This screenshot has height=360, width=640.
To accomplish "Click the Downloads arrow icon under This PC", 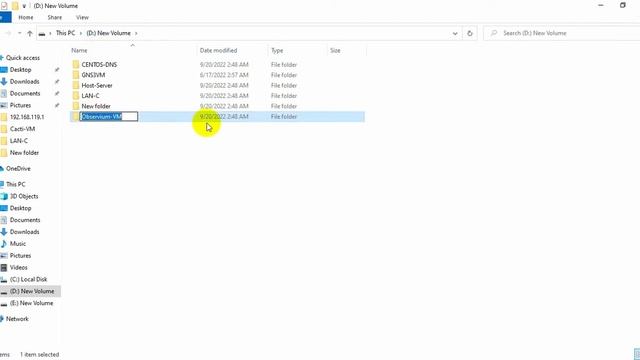I will click(4, 232).
